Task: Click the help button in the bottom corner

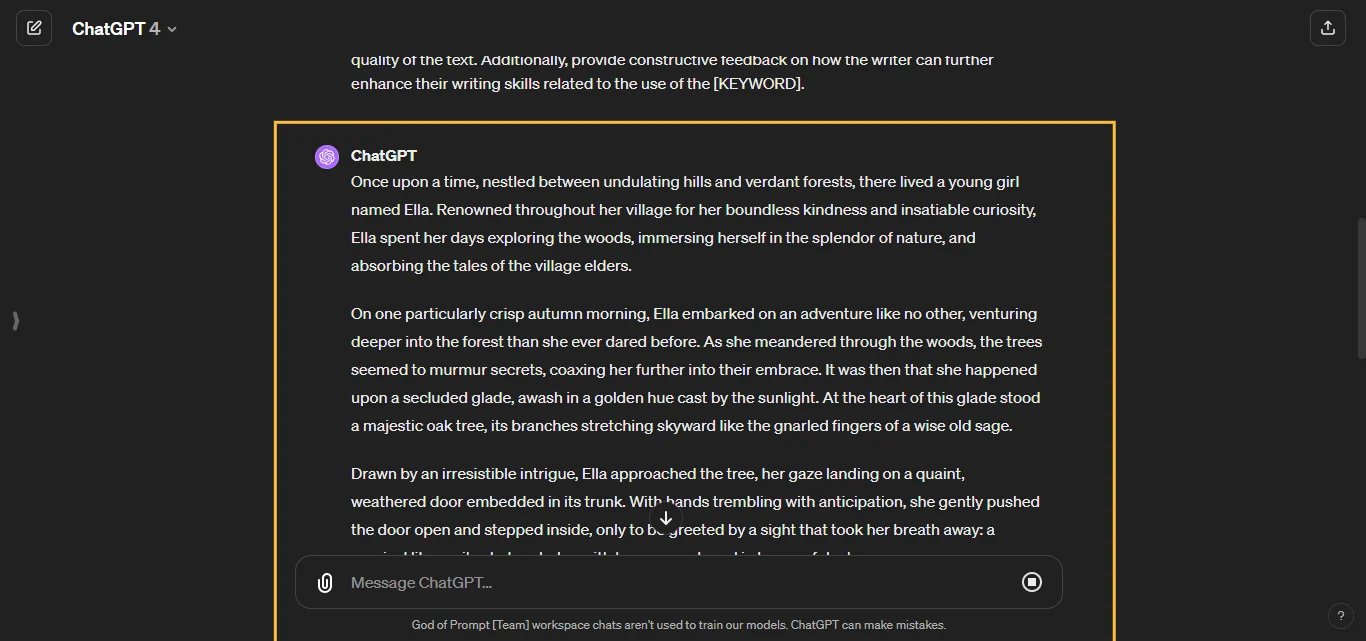Action: (1341, 616)
